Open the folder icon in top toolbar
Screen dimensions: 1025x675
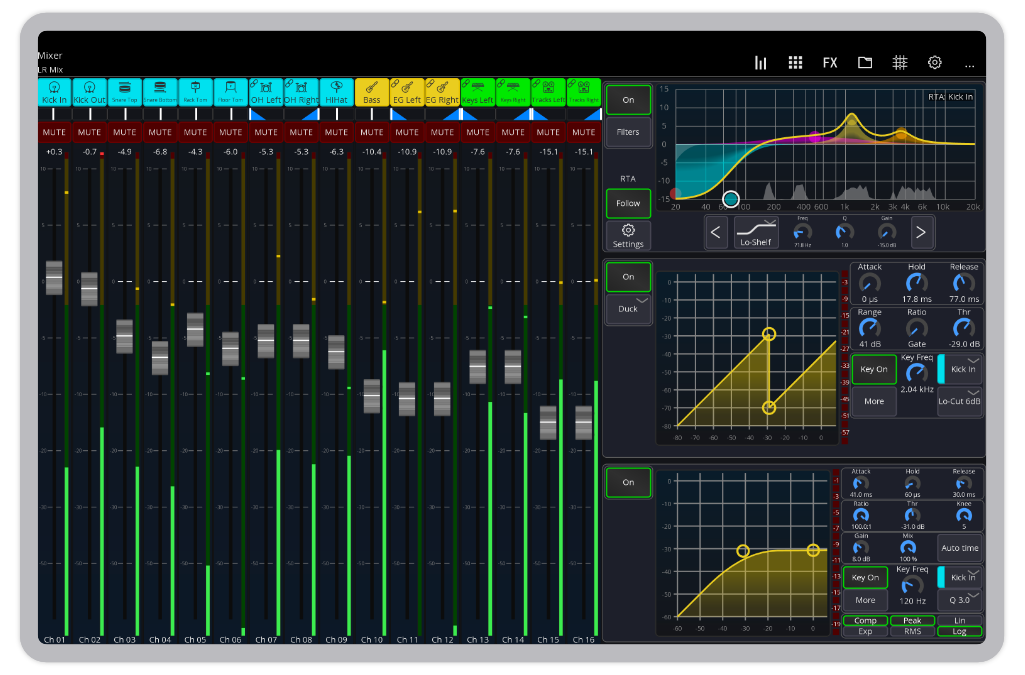point(865,62)
